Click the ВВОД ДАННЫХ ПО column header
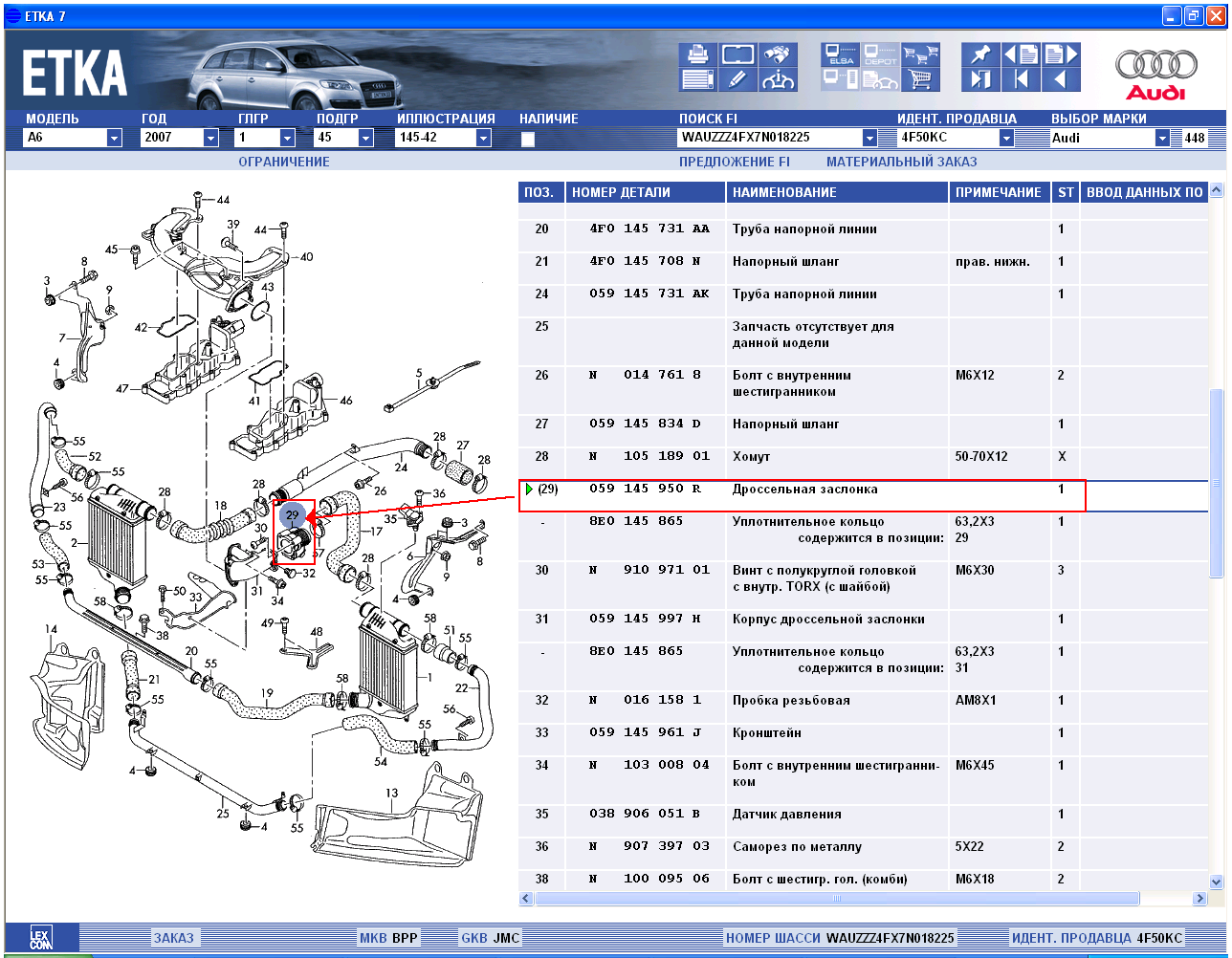The height and width of the screenshot is (958, 1232). point(1144,192)
